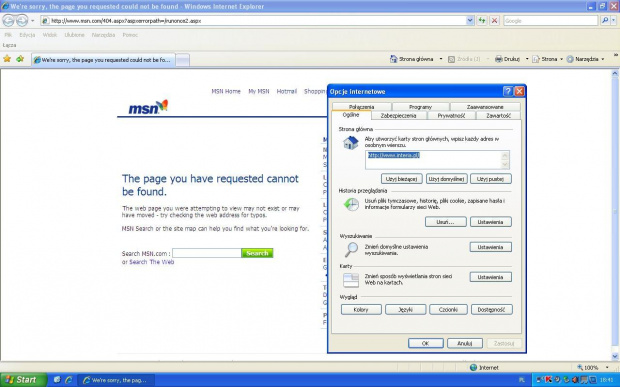The height and width of the screenshot is (387, 620).
Task: Click the address bar URL field
Action: point(253,21)
